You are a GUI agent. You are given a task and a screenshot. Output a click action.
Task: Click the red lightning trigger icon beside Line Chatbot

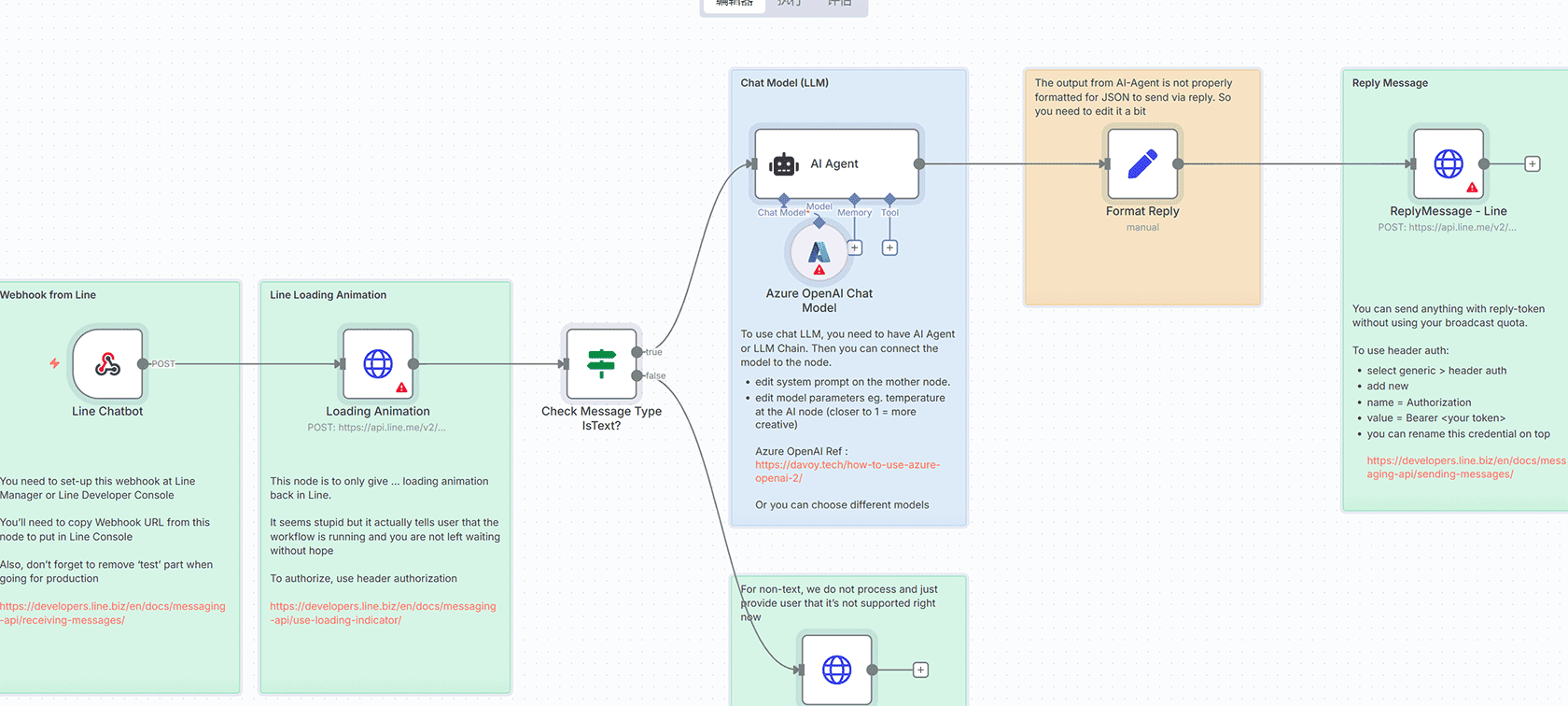point(54,363)
